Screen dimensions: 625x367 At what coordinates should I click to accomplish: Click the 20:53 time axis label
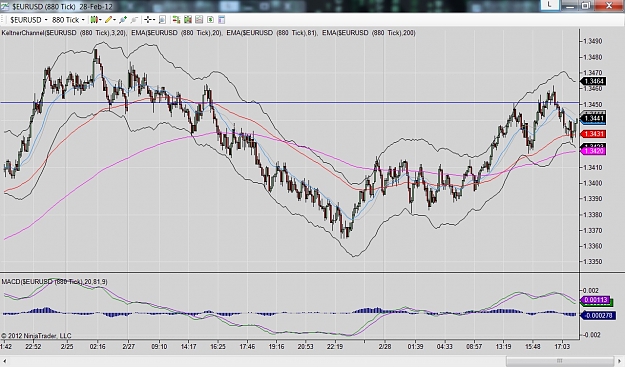click(x=305, y=347)
